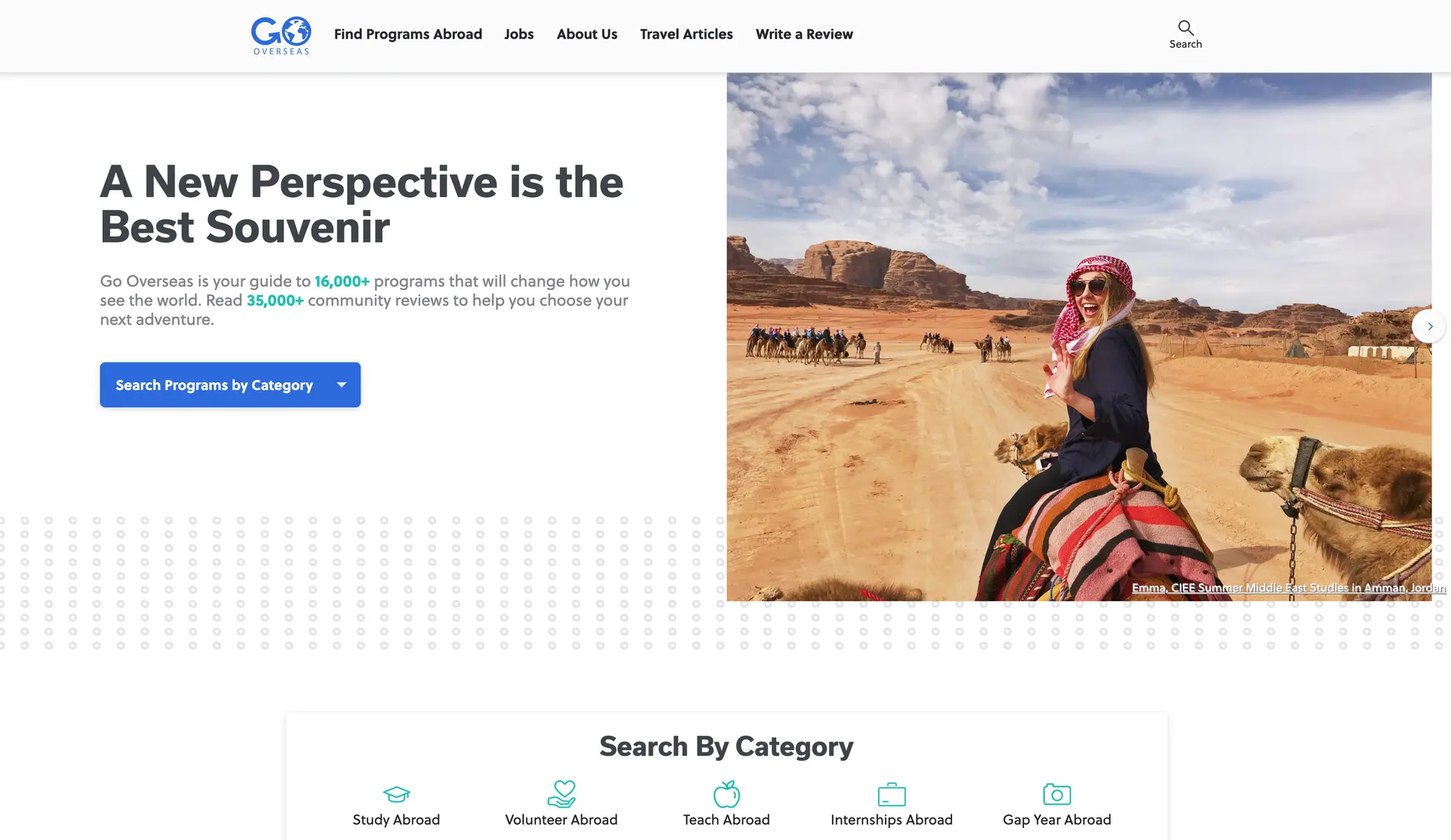
Task: Click the hero photo of woman on camel
Action: 1079,337
